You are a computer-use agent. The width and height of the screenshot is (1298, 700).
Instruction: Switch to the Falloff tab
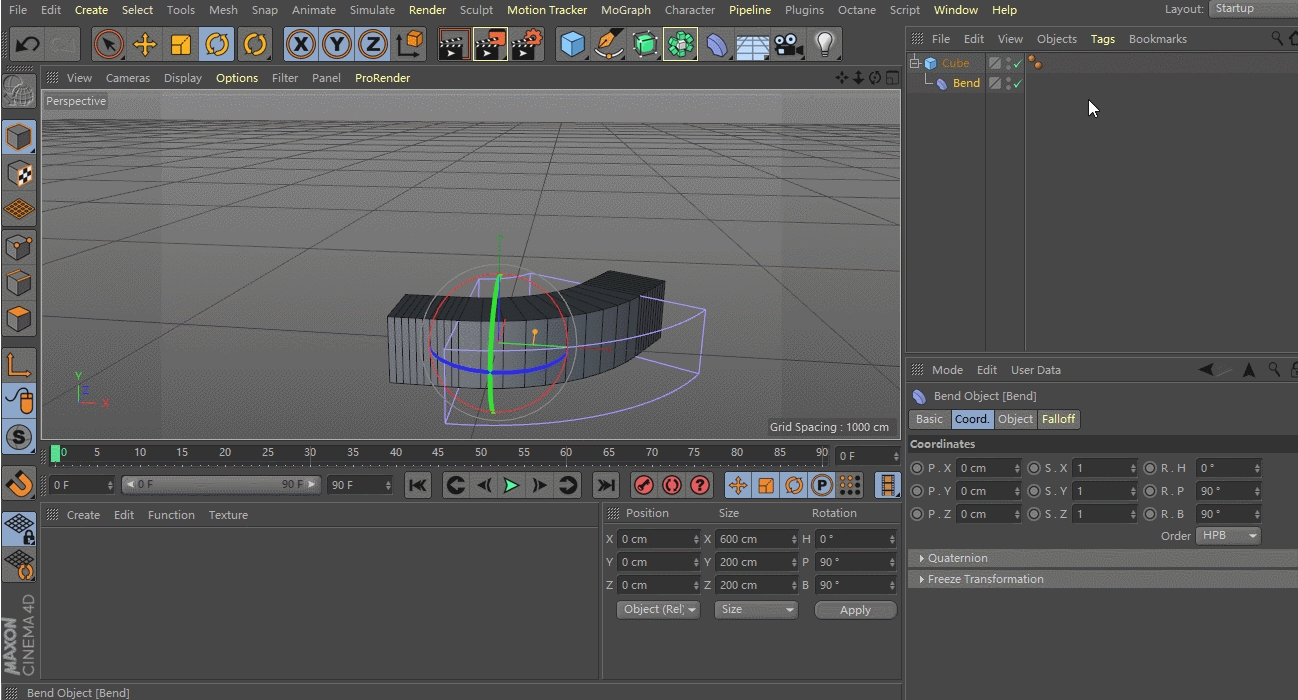pos(1059,419)
